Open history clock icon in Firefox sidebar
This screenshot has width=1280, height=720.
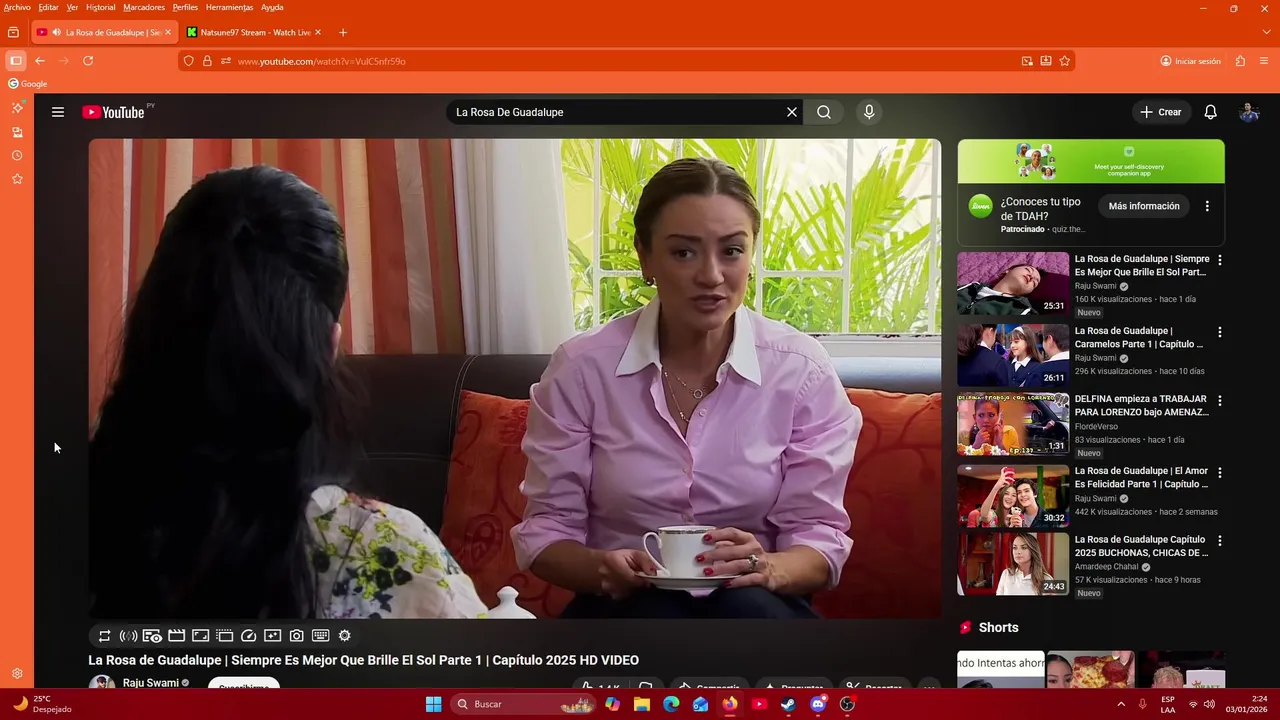pyautogui.click(x=17, y=156)
